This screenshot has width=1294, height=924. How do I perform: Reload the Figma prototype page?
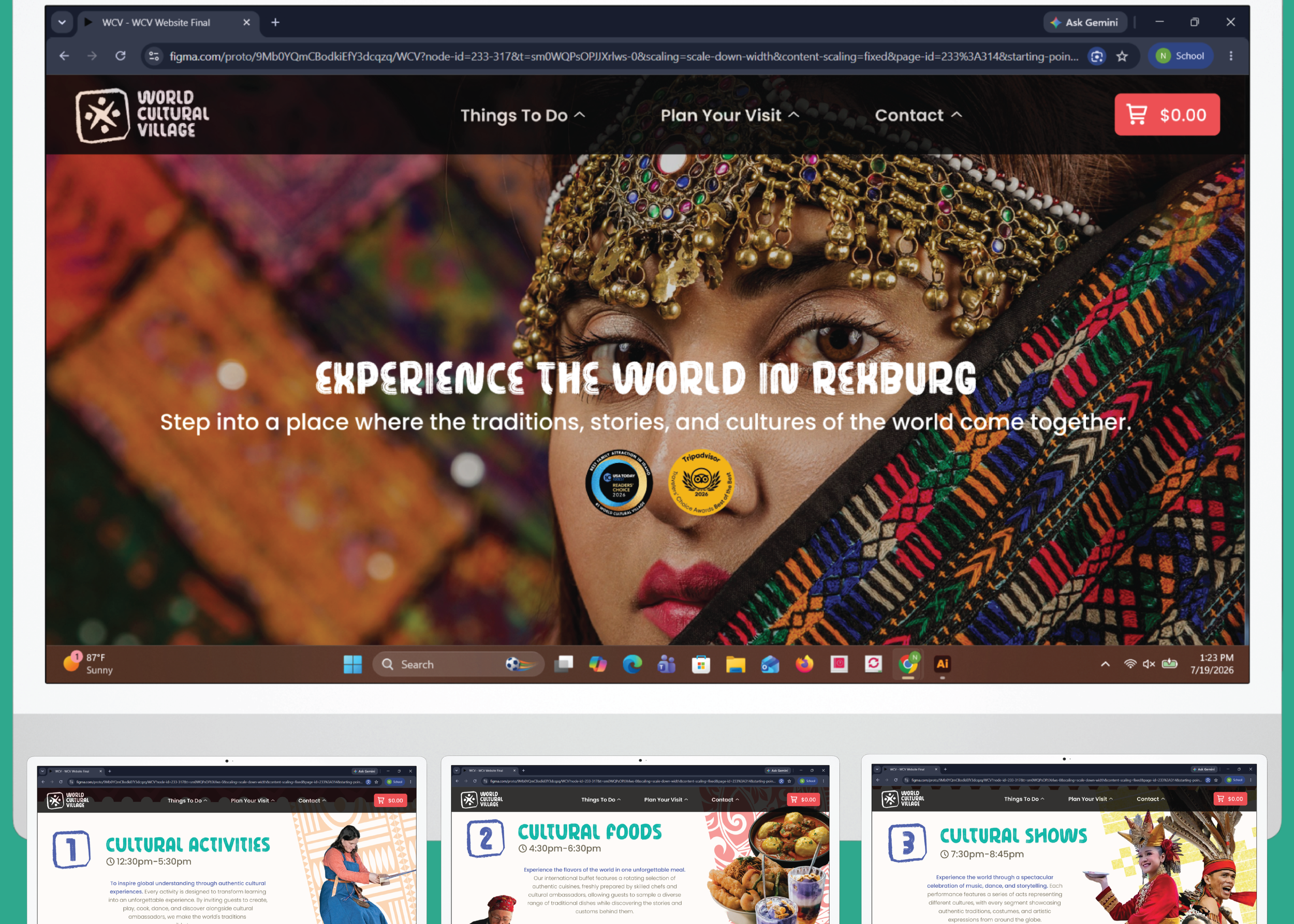(x=121, y=56)
